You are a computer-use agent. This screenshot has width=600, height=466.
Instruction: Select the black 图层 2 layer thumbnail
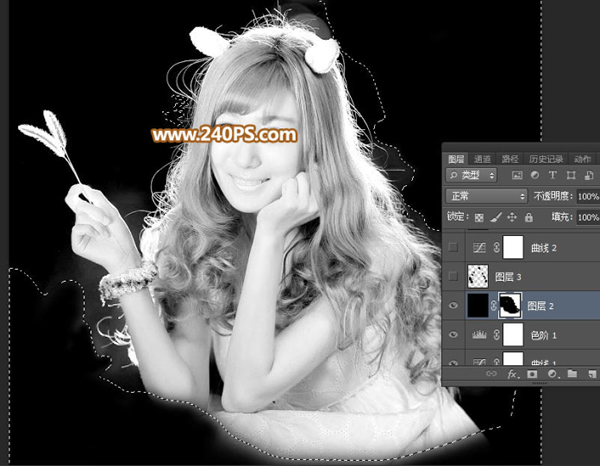pyautogui.click(x=478, y=305)
